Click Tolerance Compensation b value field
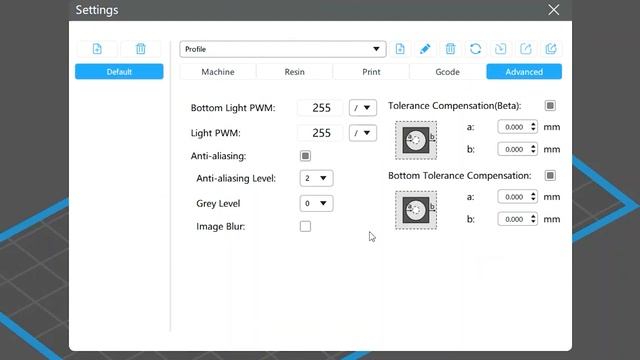The image size is (640, 360). [x=514, y=149]
